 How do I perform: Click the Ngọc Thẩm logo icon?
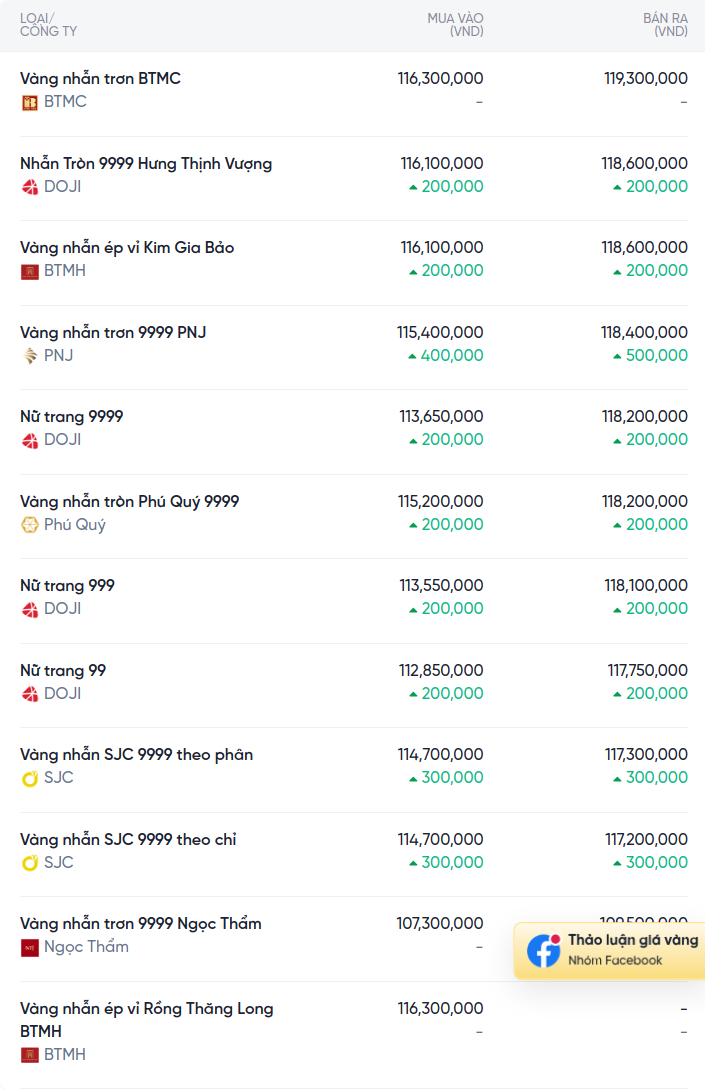pos(29,947)
